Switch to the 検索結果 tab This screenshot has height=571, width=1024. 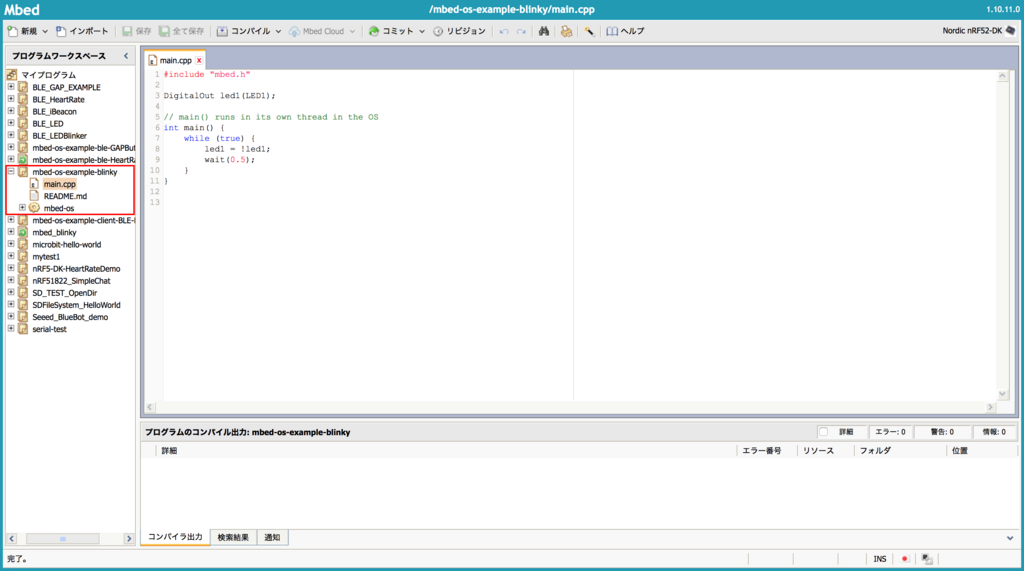(233, 538)
